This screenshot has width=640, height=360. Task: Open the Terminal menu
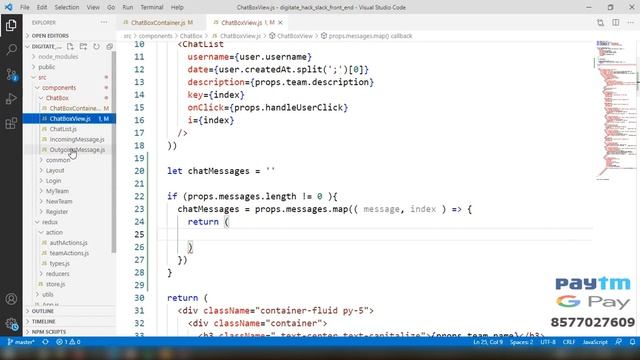point(152,7)
